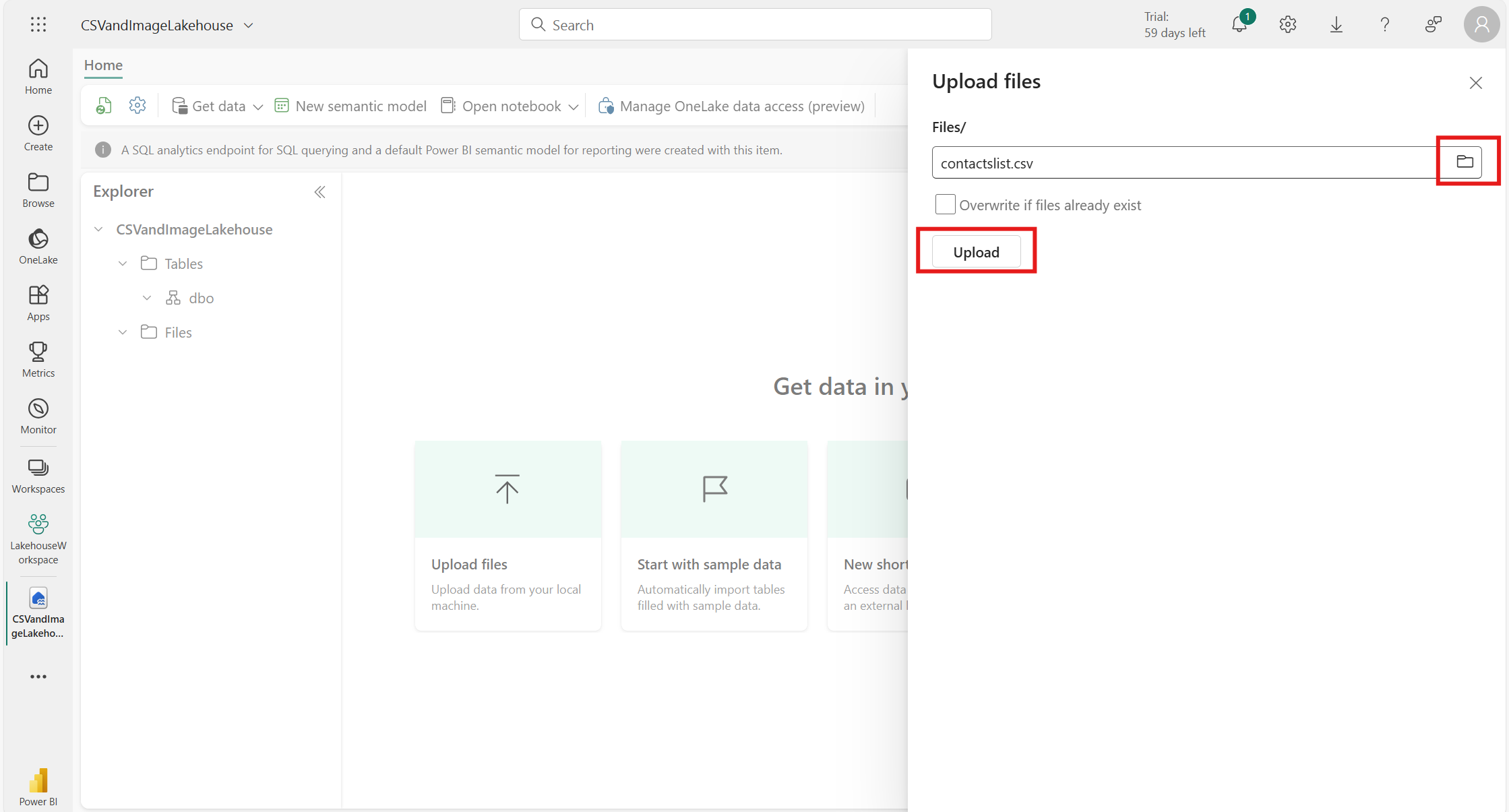
Task: Collapse the Tables folder tree node
Action: (123, 263)
